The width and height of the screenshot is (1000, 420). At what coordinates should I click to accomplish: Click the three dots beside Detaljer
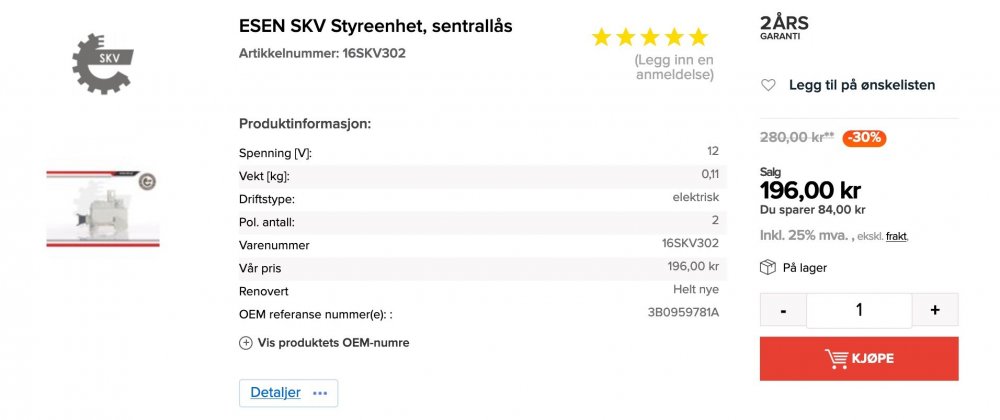(320, 393)
